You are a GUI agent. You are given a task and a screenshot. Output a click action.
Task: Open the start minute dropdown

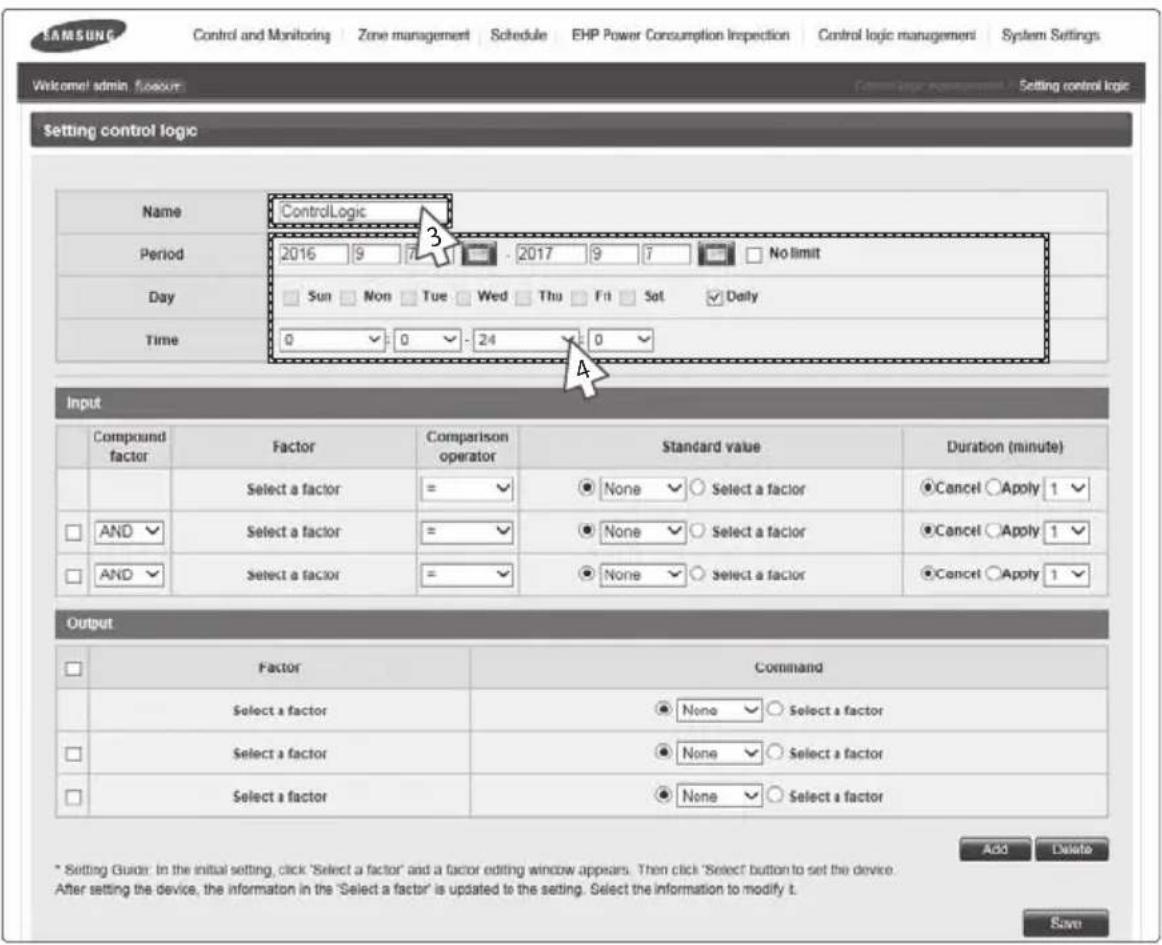(428, 340)
